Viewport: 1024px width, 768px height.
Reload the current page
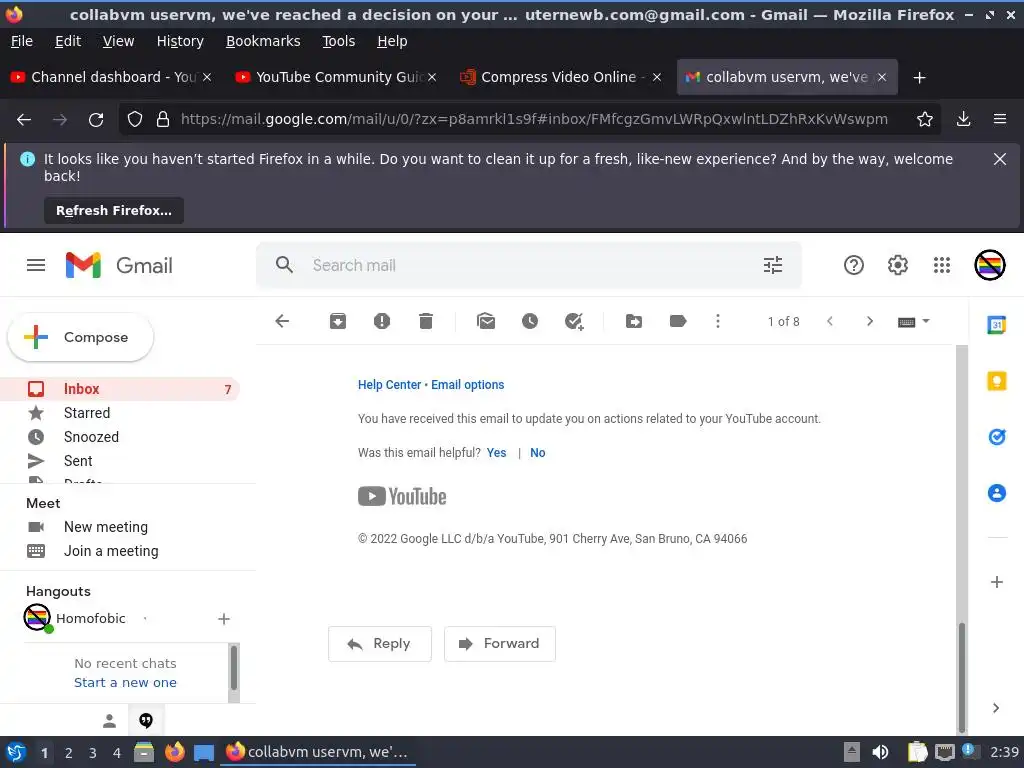coord(96,120)
